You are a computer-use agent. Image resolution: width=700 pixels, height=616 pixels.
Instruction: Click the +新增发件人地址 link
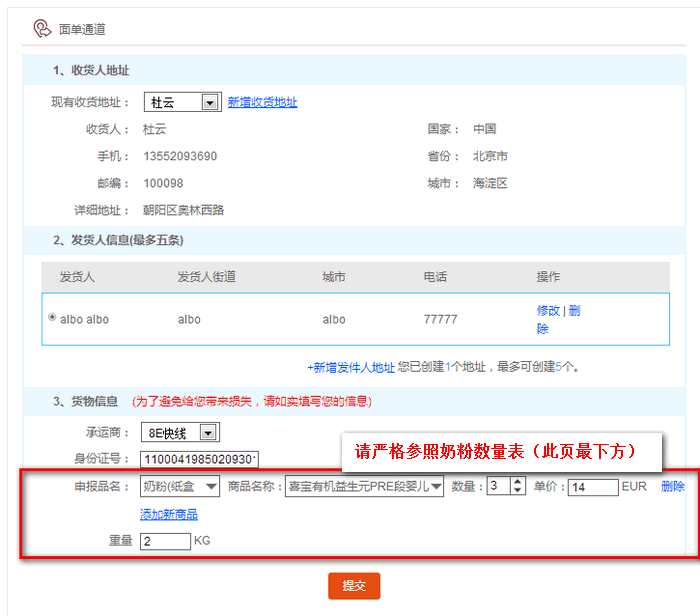coord(351,367)
